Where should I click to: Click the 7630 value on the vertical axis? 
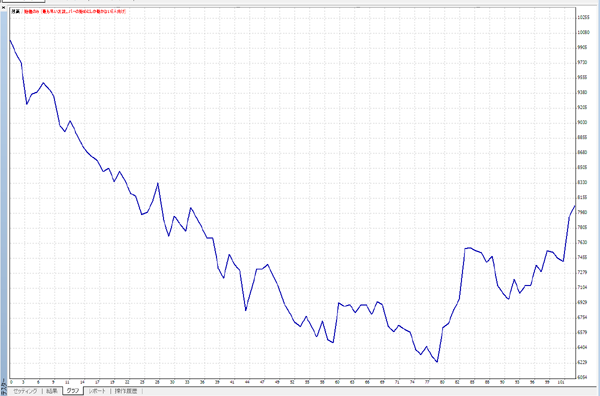[582, 242]
